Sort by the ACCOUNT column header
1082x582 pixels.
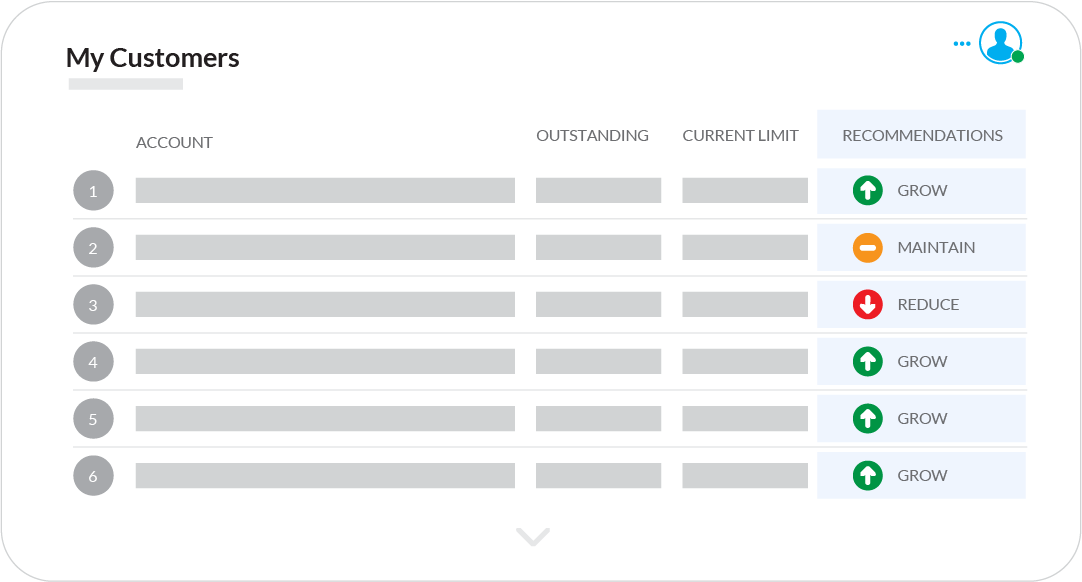tap(174, 143)
